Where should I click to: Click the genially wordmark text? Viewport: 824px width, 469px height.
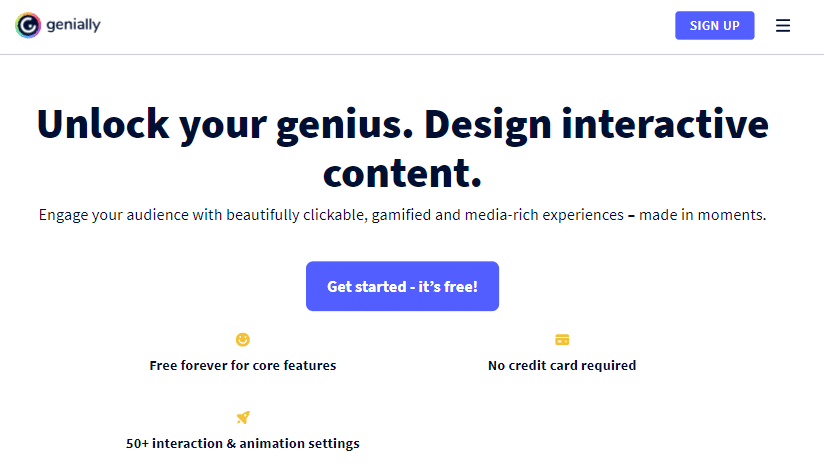pos(74,25)
